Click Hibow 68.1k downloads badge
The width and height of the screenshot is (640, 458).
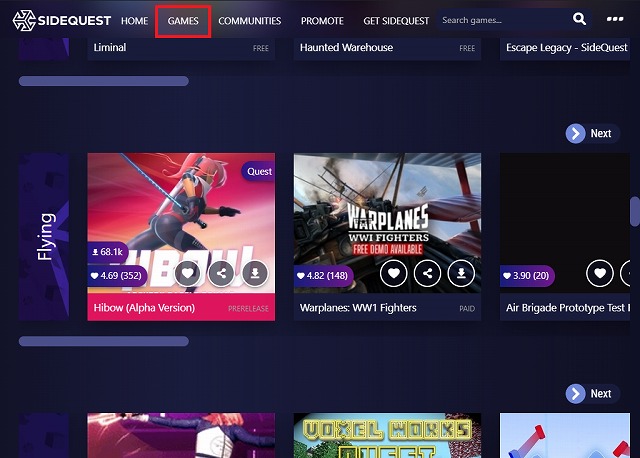(108, 252)
